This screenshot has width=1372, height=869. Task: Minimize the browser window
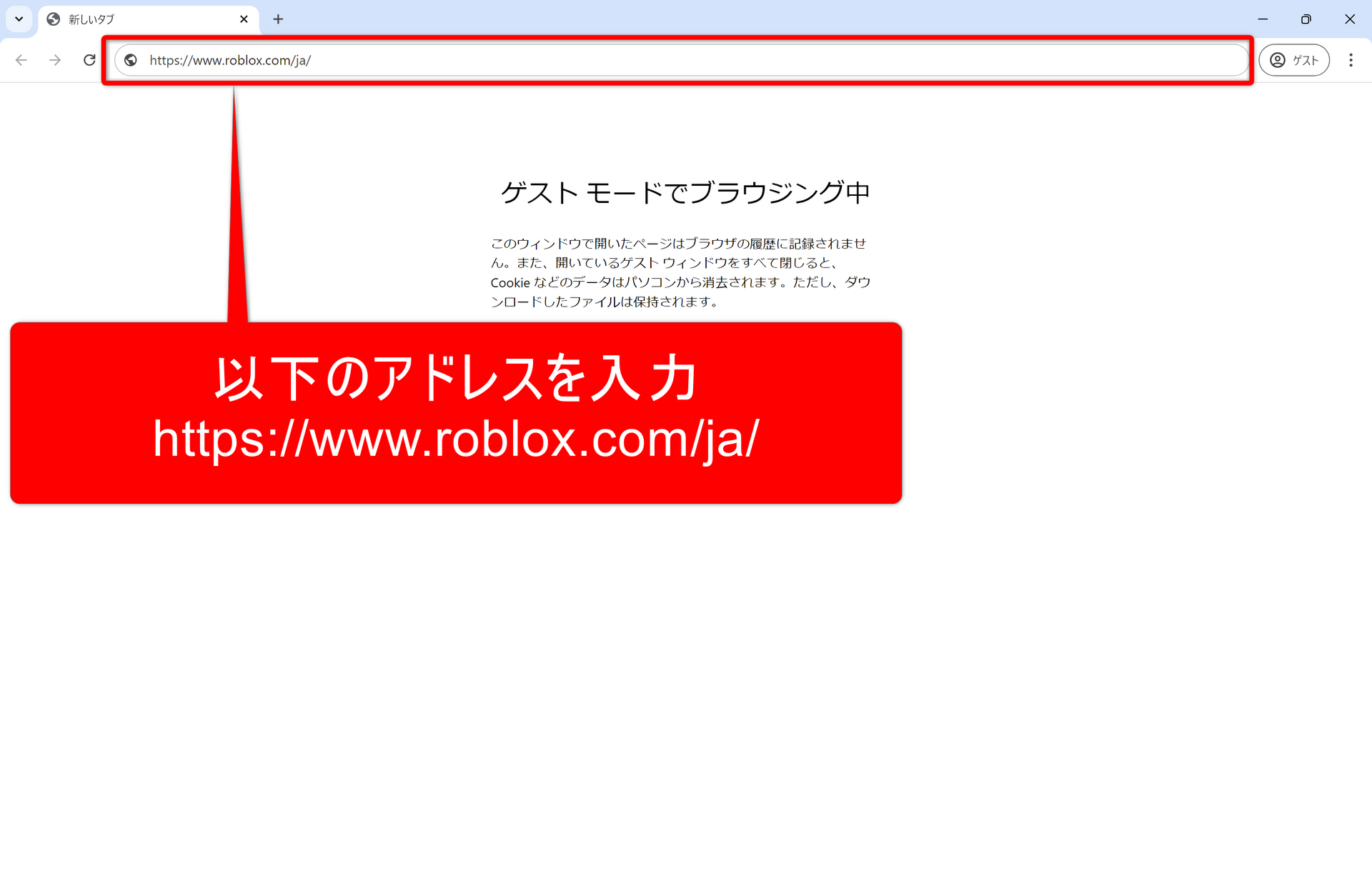tap(1263, 19)
